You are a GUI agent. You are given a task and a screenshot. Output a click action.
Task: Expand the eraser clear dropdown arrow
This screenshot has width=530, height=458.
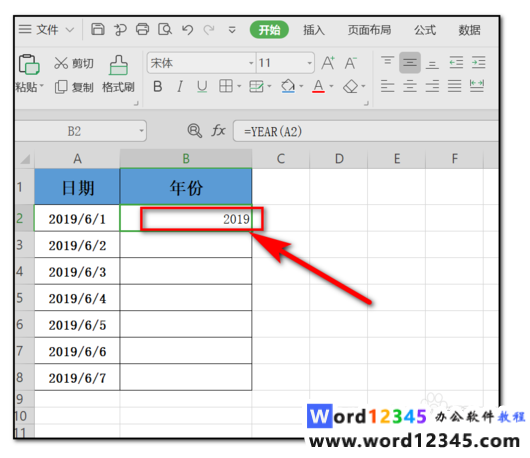(x=363, y=86)
